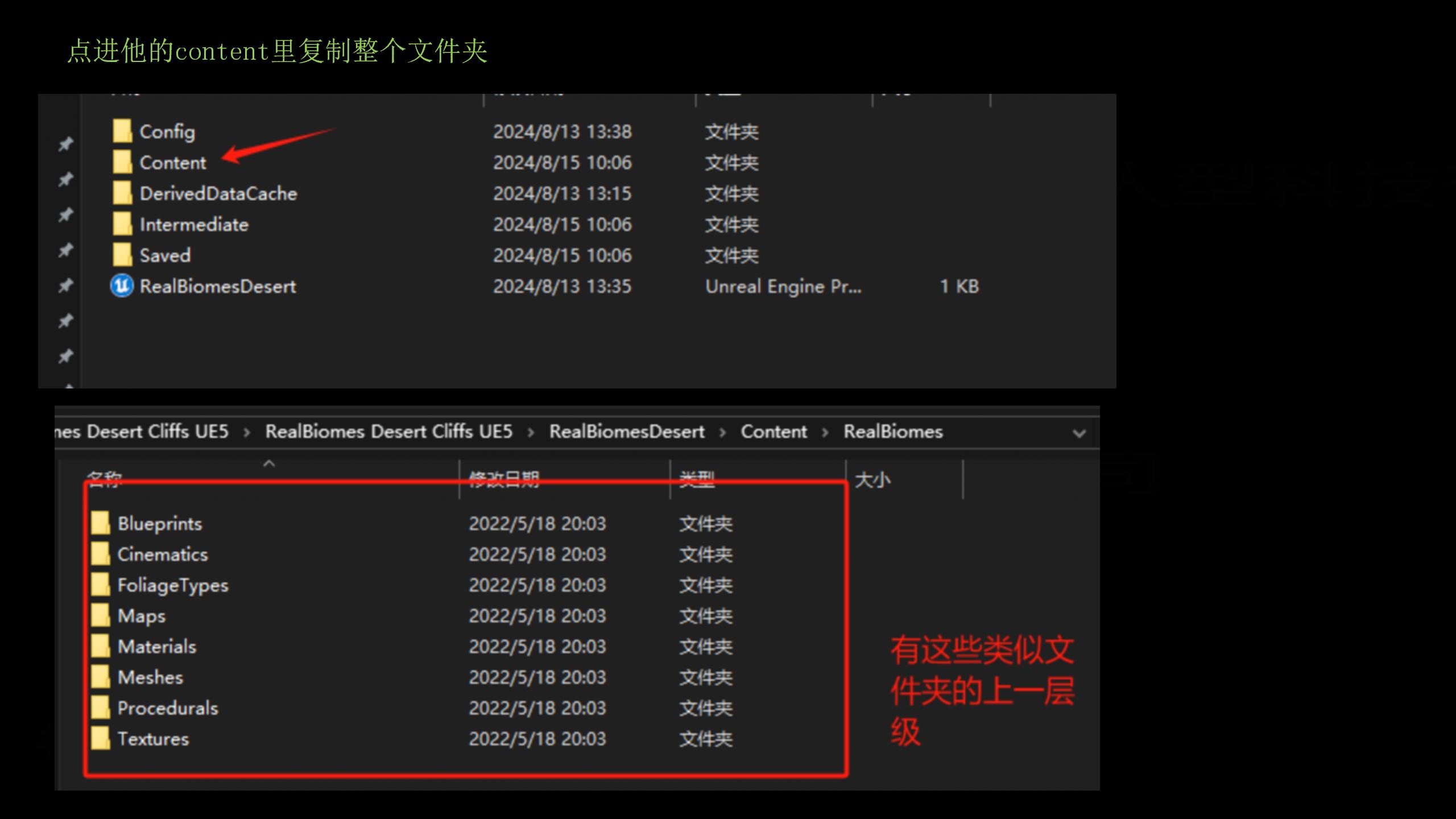Click the 文件夹 type cell in Maps row
This screenshot has height=819, width=1456.
click(x=706, y=616)
